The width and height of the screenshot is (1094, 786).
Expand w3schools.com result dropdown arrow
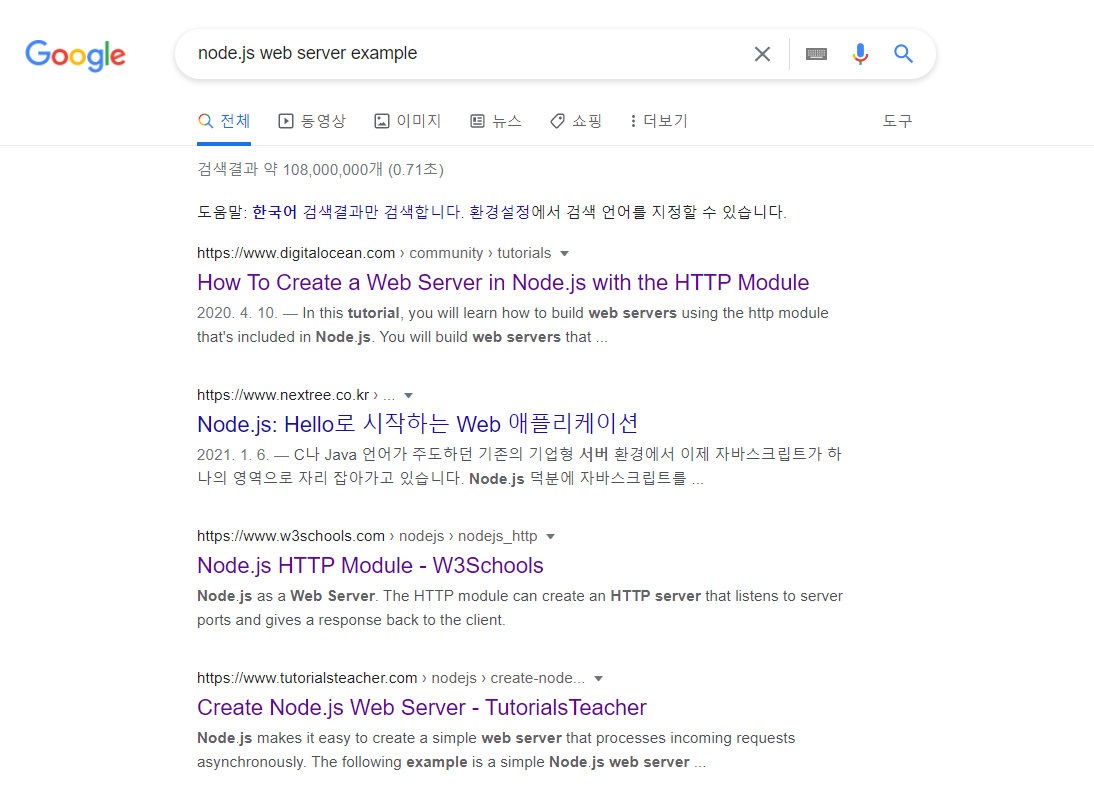pyautogui.click(x=550, y=536)
